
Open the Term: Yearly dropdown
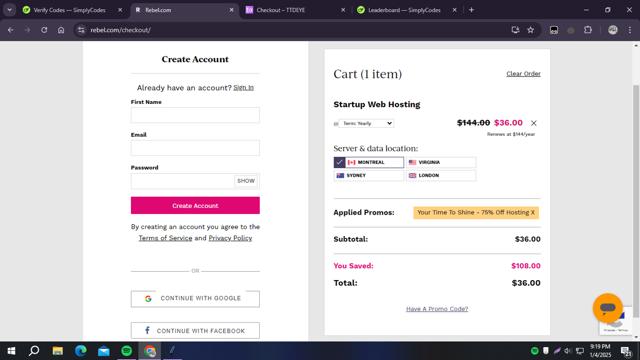pyautogui.click(x=366, y=123)
